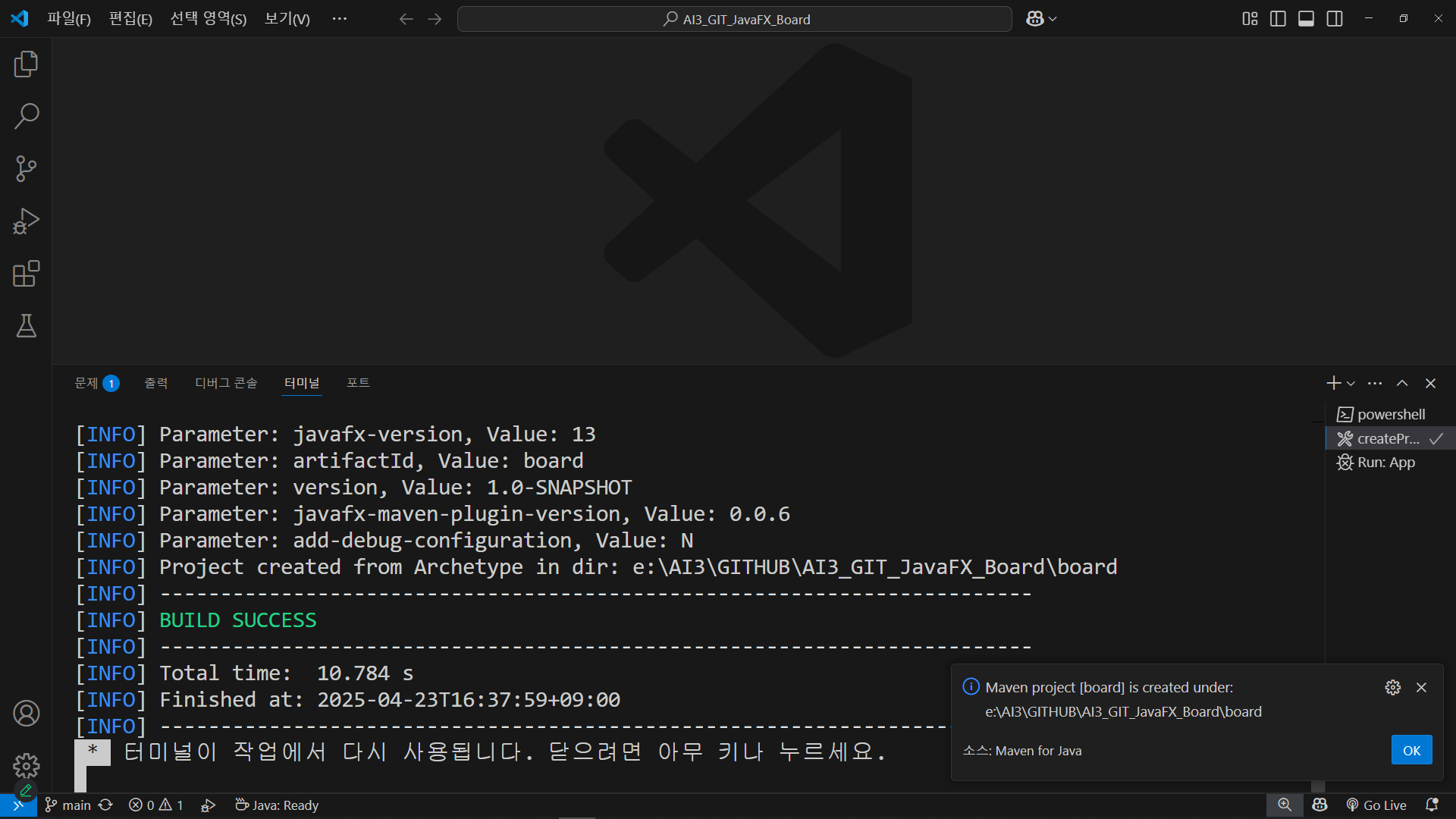Create a new terminal with plus
This screenshot has height=819, width=1456.
[1333, 384]
